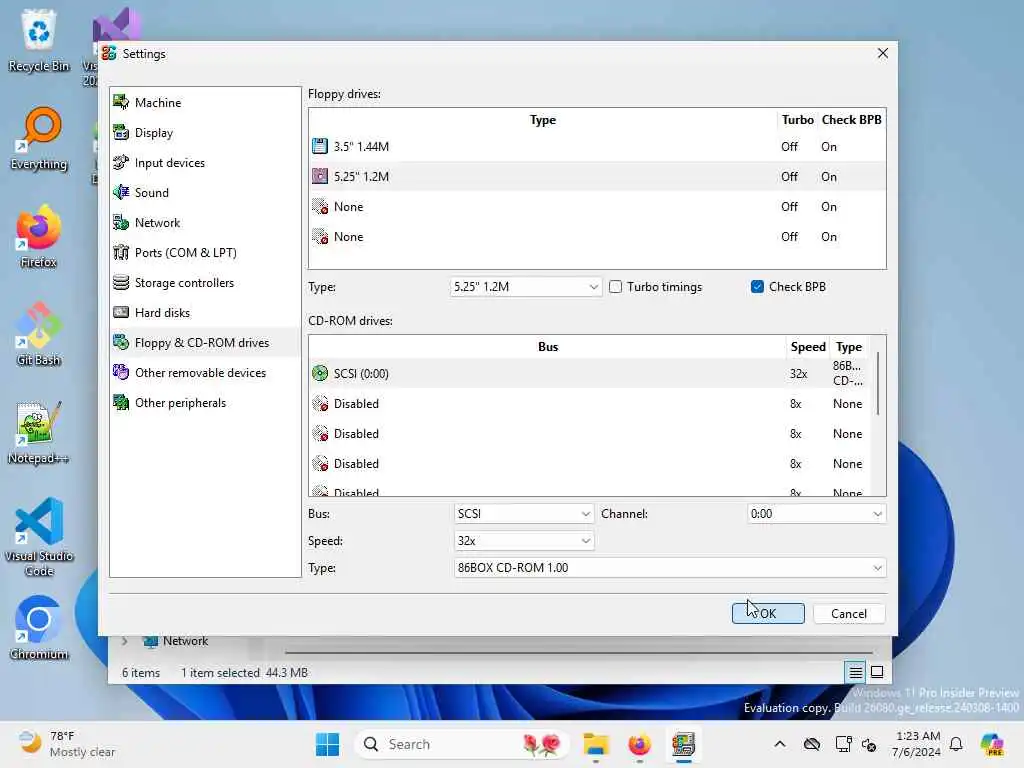This screenshot has width=1024, height=768.
Task: Open the notifications bell icon
Action: tap(956, 744)
